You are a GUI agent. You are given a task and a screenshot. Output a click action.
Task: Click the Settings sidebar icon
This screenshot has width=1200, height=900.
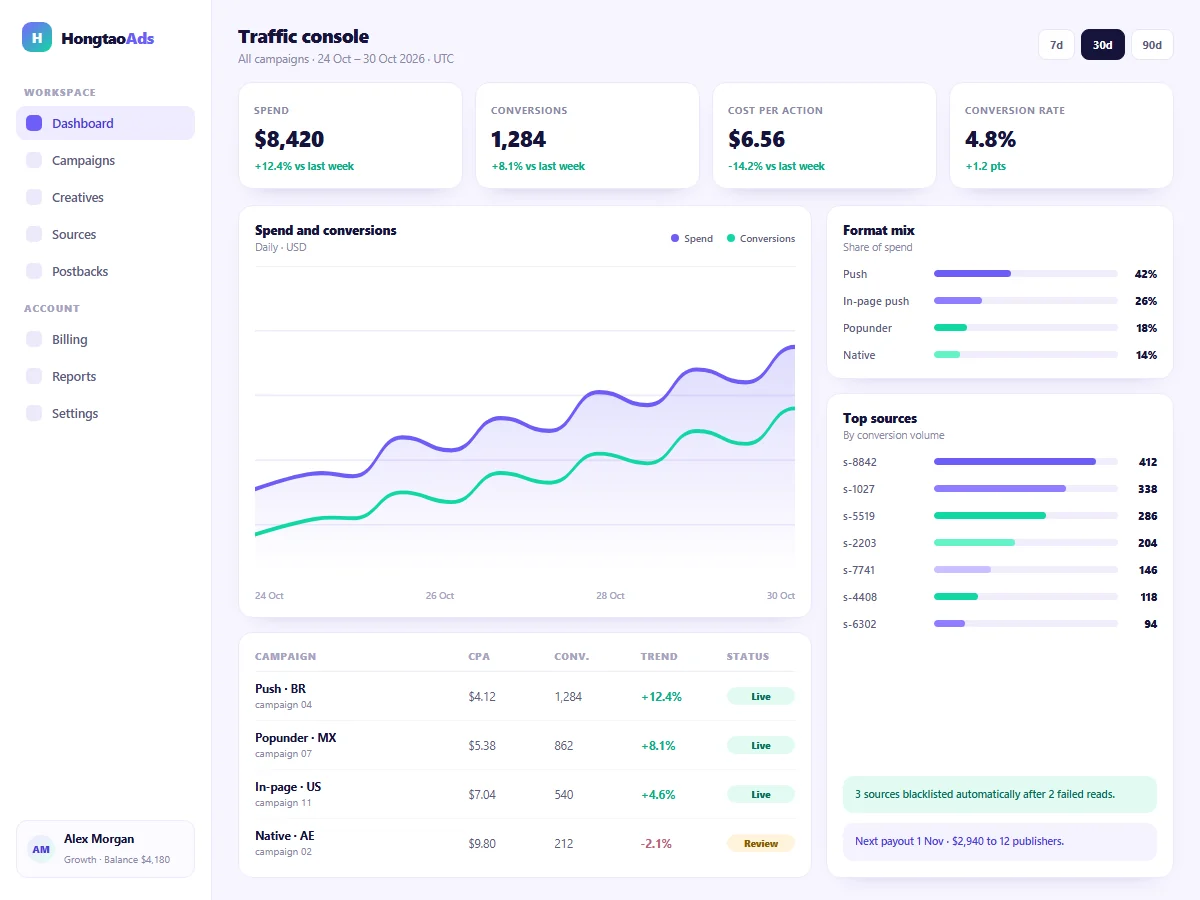34,413
